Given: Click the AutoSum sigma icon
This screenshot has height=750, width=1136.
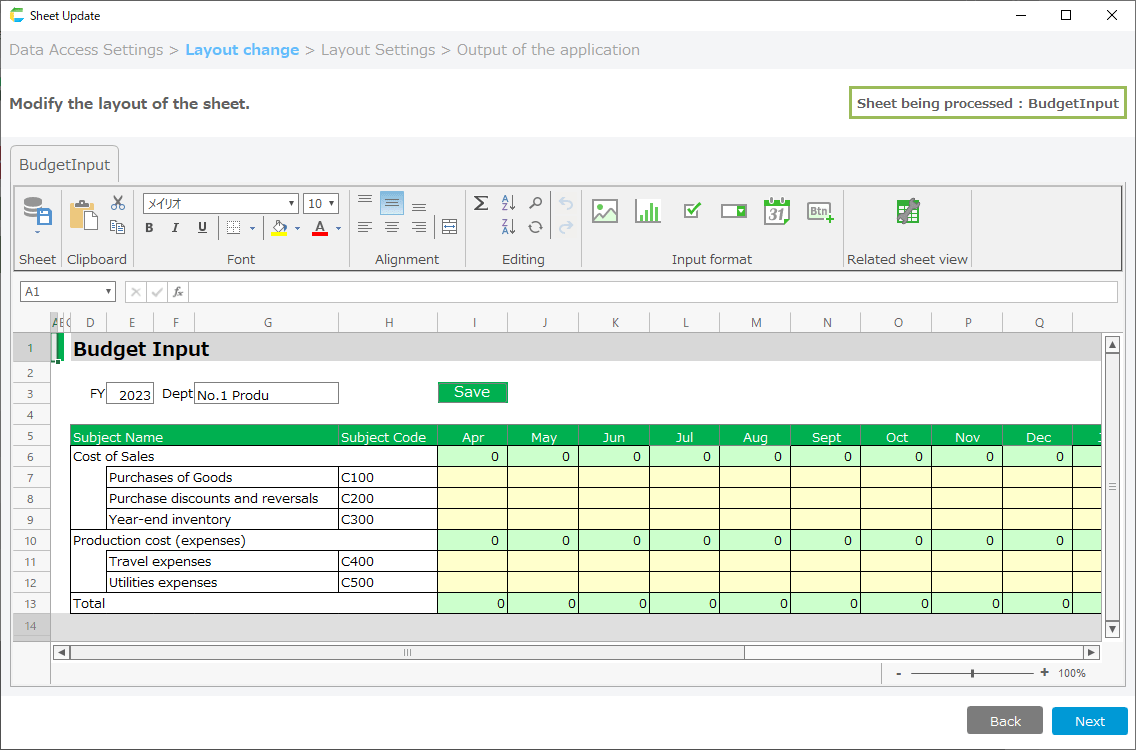Looking at the screenshot, I should [481, 203].
